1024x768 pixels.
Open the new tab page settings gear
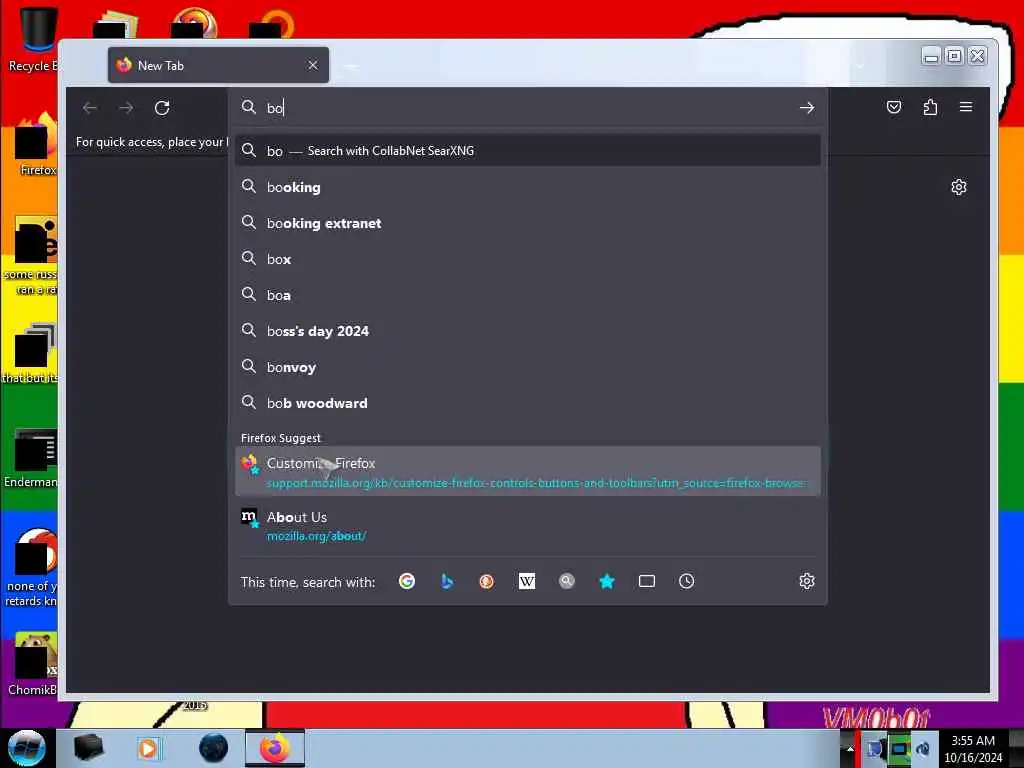pos(958,187)
